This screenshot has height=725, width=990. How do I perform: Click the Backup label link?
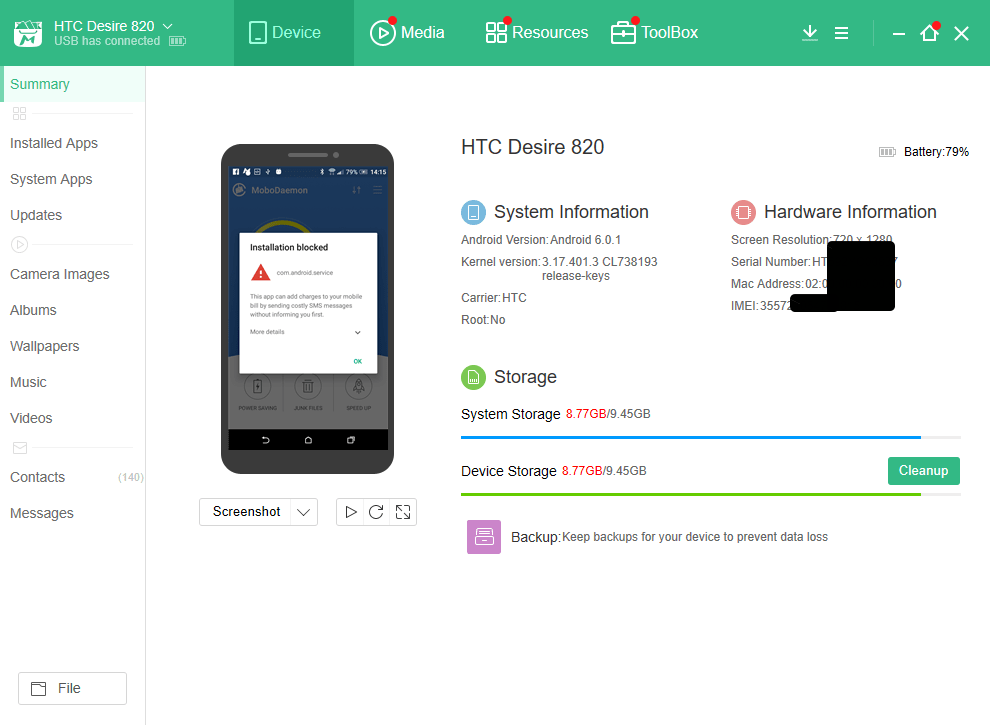click(535, 537)
